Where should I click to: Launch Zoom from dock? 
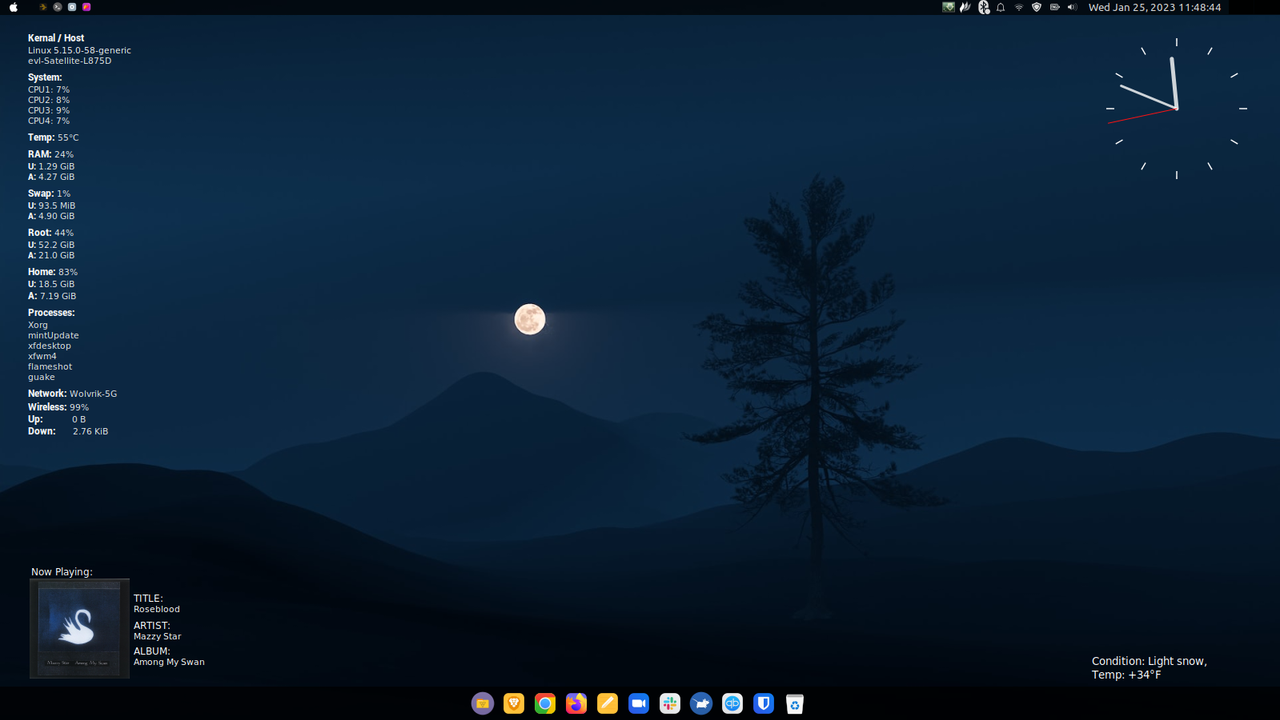(639, 704)
